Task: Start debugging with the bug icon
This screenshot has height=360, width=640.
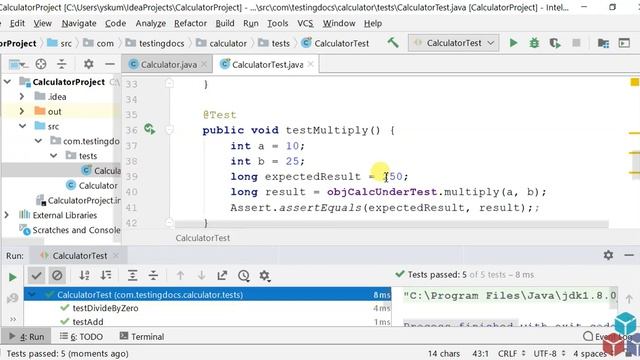Action: pyautogui.click(x=534, y=43)
